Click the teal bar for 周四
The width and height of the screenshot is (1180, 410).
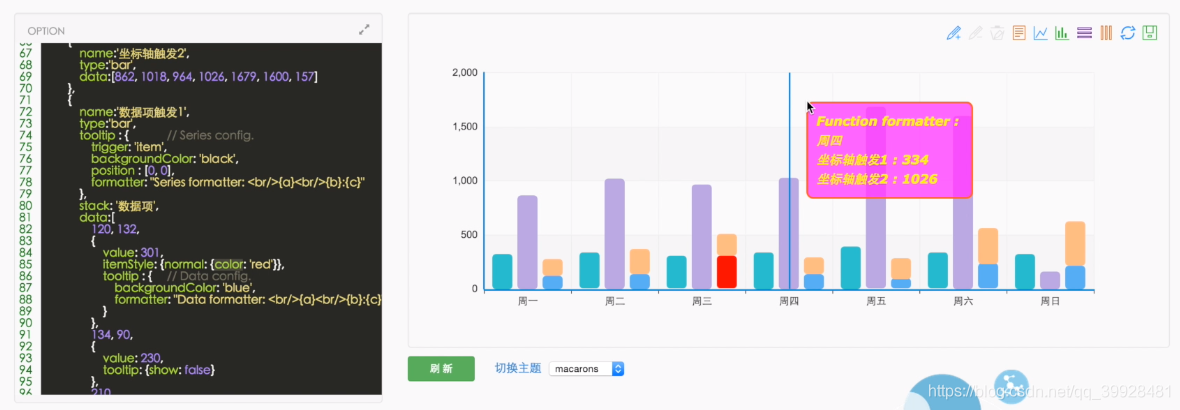[x=763, y=271]
